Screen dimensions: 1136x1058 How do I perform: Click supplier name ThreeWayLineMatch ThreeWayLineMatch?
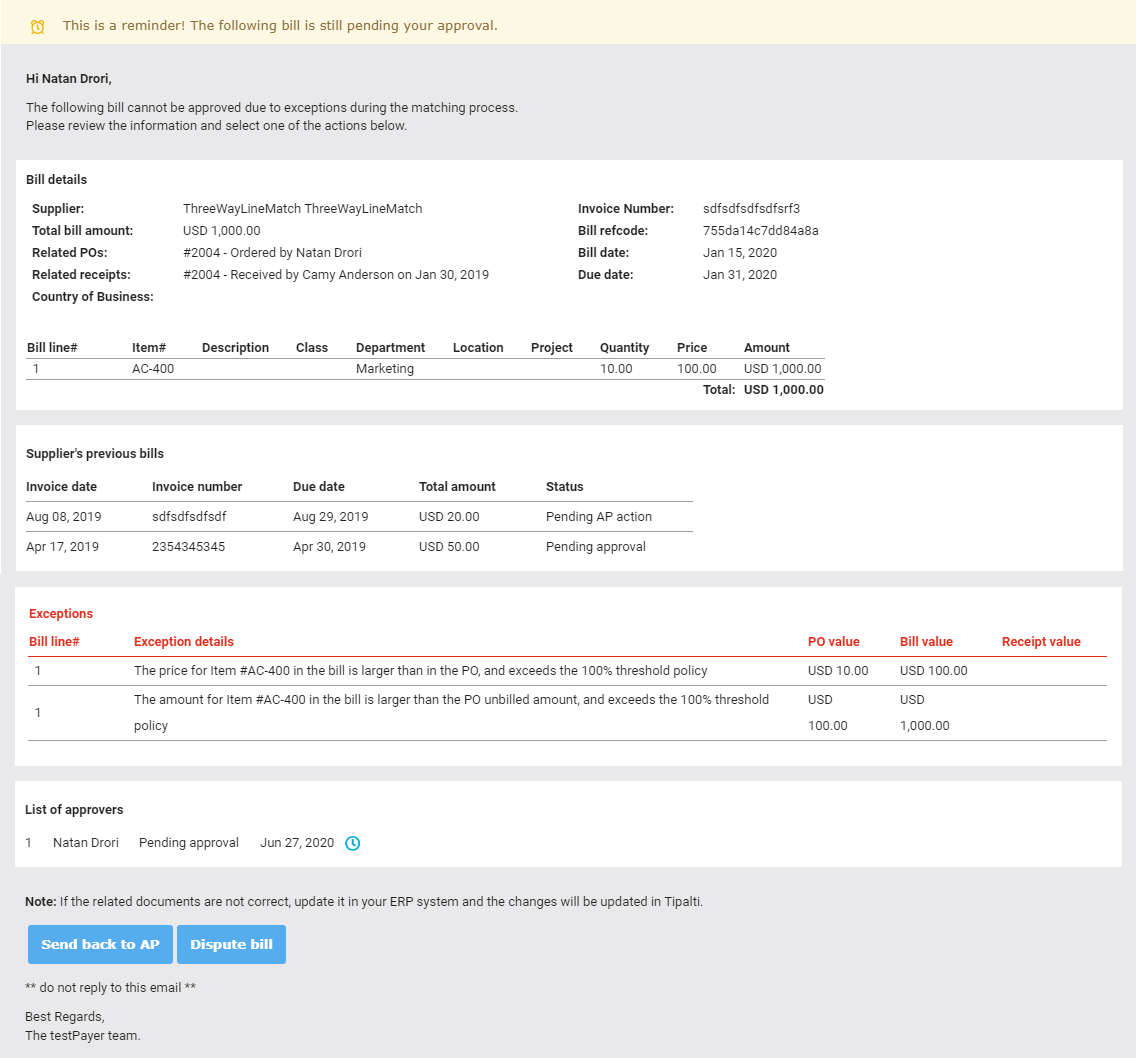[302, 209]
